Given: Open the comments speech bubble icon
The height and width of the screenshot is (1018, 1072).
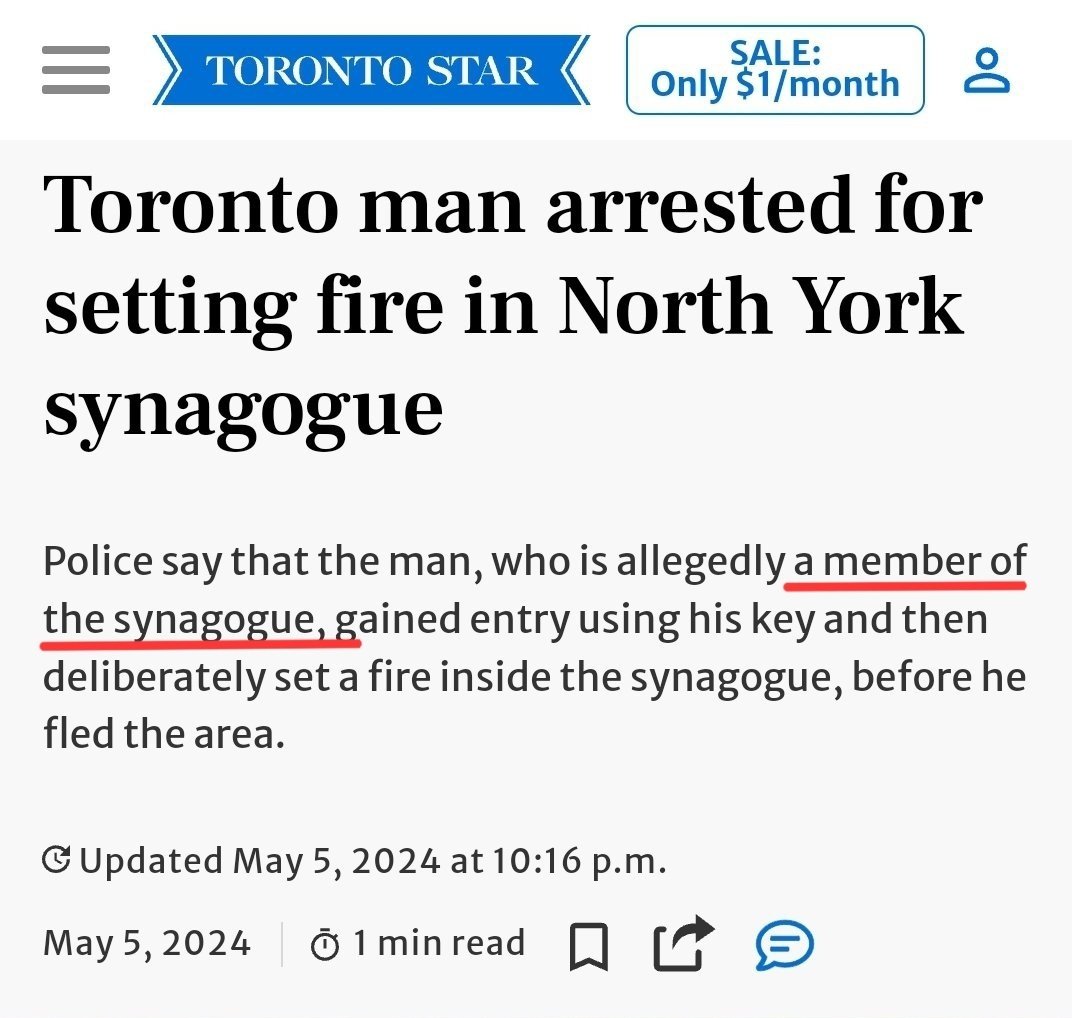Looking at the screenshot, I should [785, 946].
